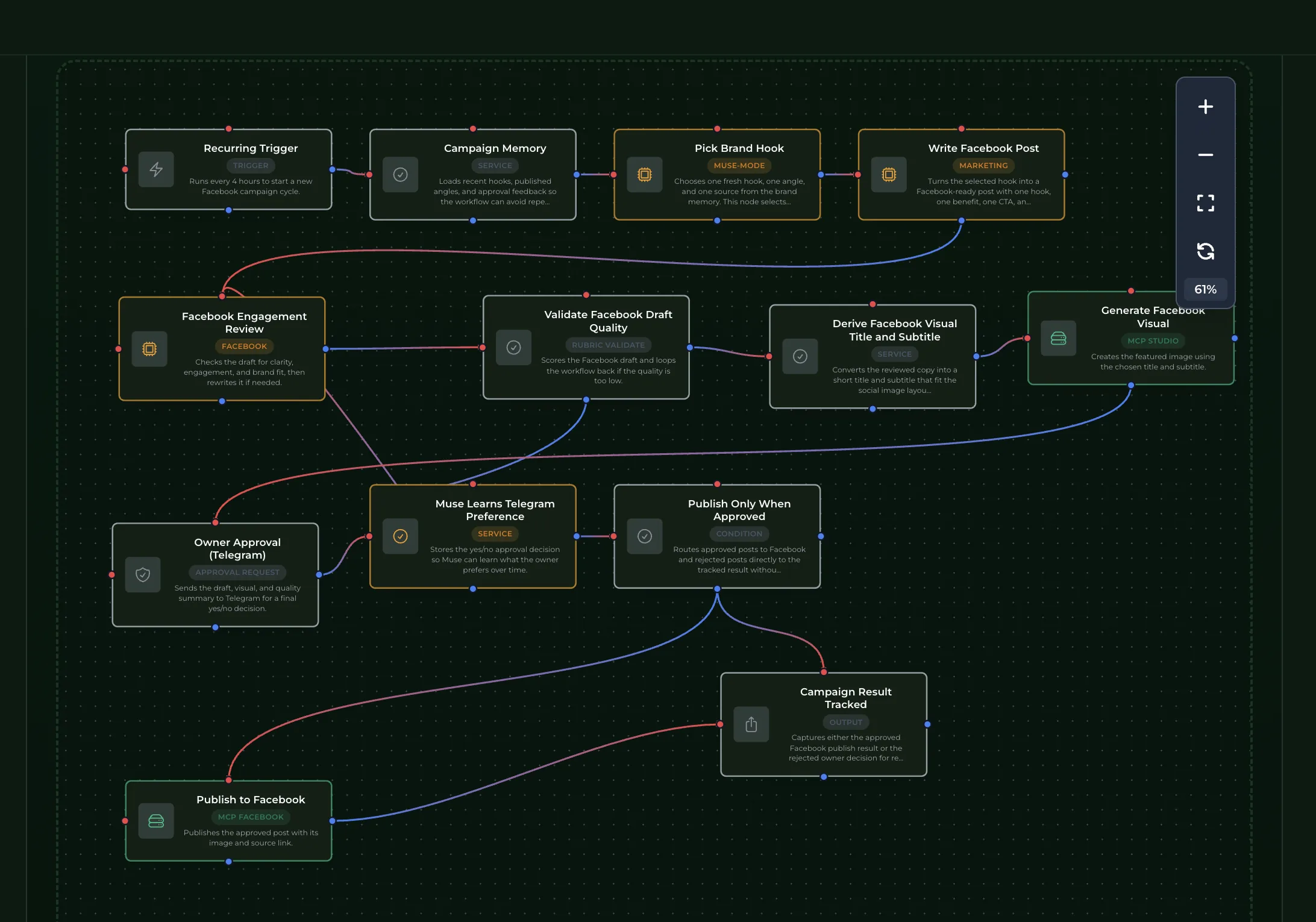The image size is (1316, 922).
Task: Click the share icon on Campaign Result Tracked
Action: 751,724
